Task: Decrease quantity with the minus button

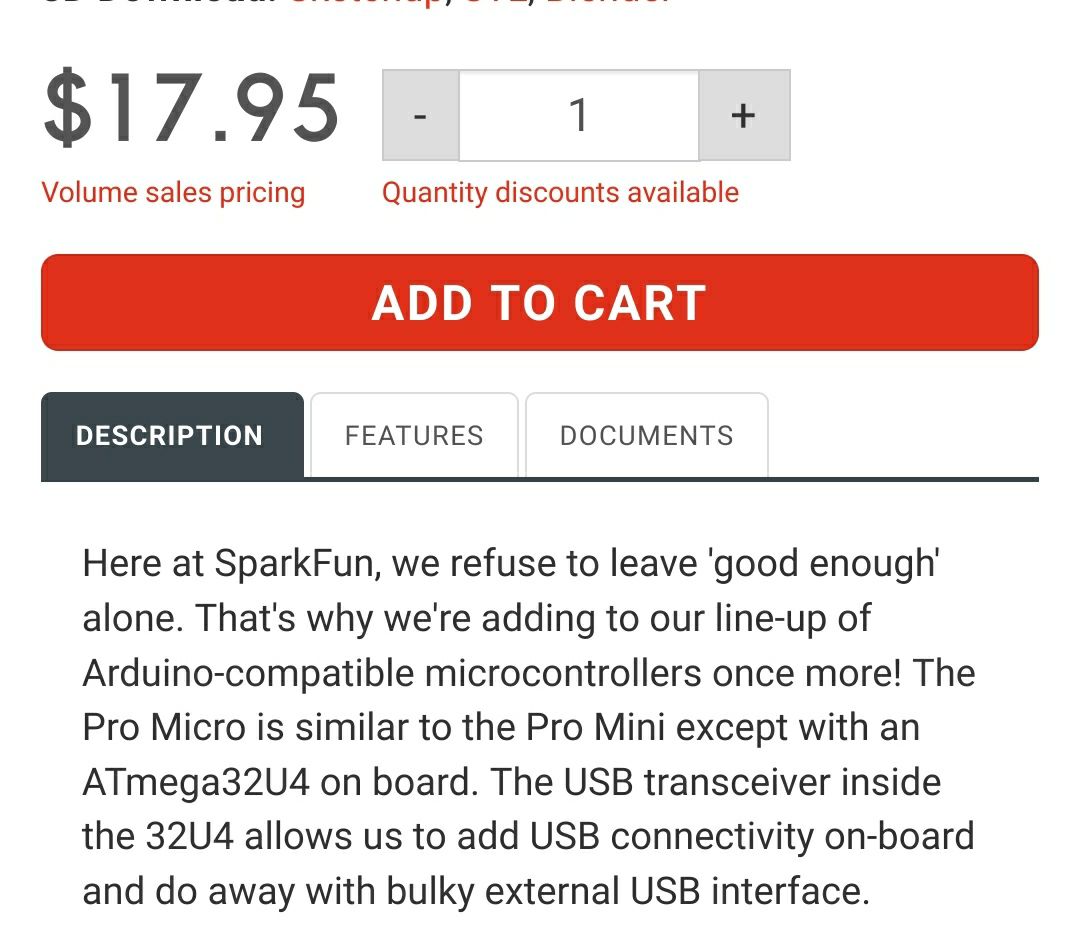Action: coord(421,115)
